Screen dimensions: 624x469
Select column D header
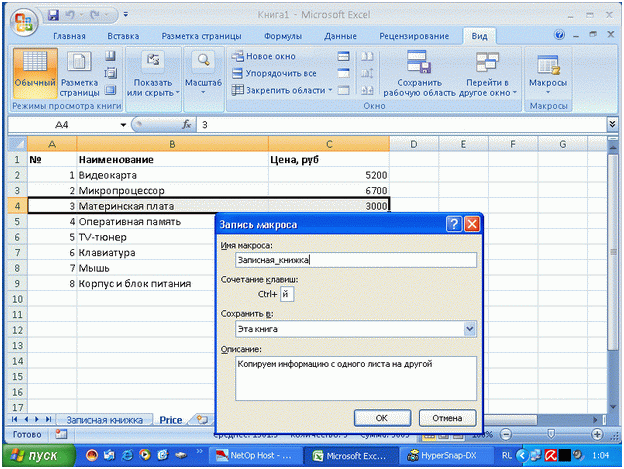tap(414, 144)
